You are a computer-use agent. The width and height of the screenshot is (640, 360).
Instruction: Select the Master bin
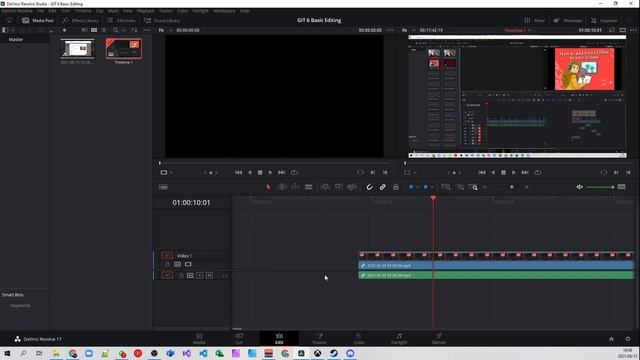(16, 40)
